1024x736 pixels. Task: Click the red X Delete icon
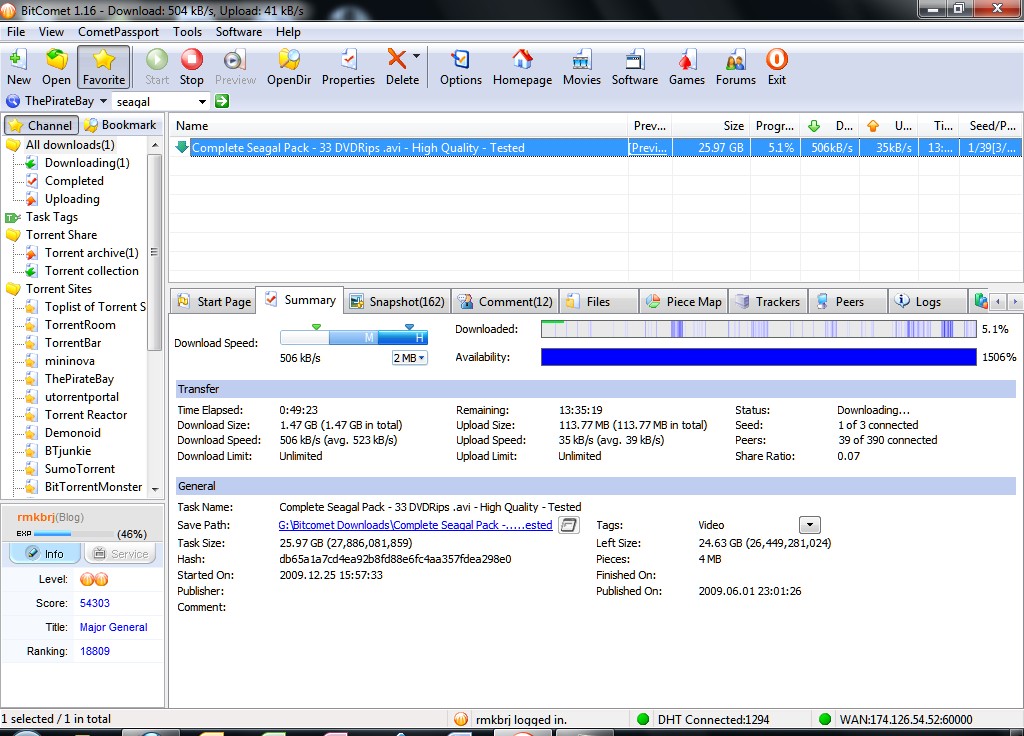[397, 59]
